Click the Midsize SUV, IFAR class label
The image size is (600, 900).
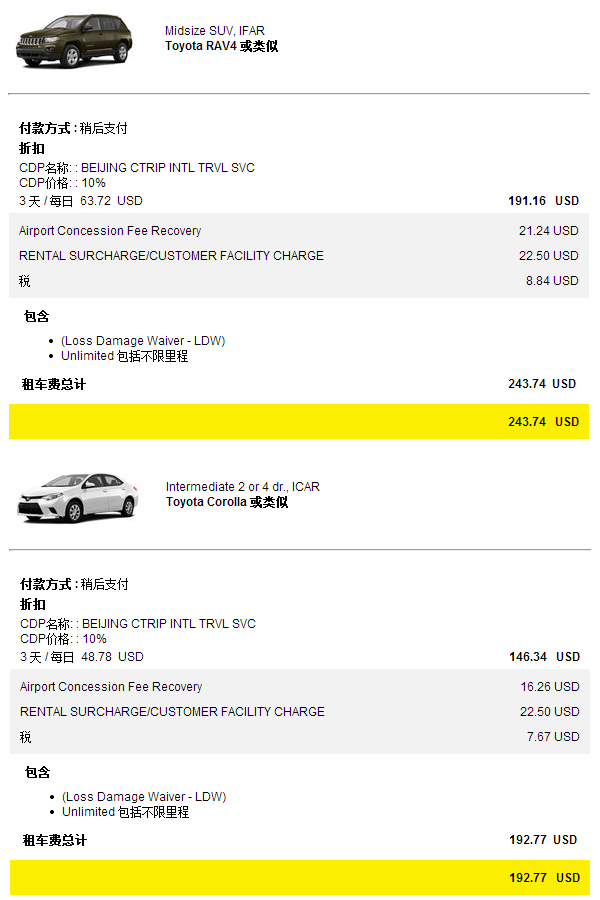(215, 31)
